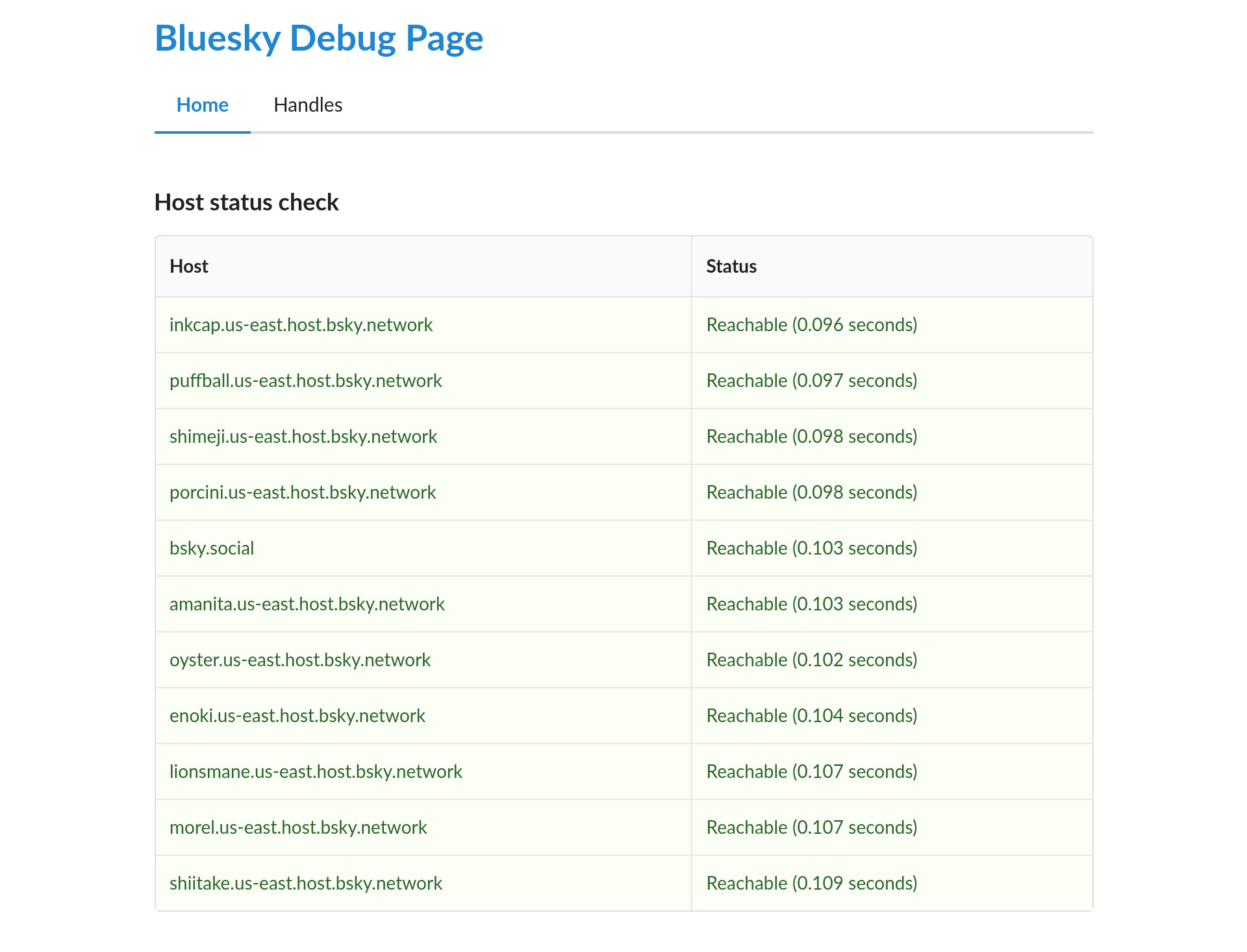Image resolution: width=1247 pixels, height=952 pixels.
Task: Click the Host status check heading
Action: pyautogui.click(x=247, y=203)
